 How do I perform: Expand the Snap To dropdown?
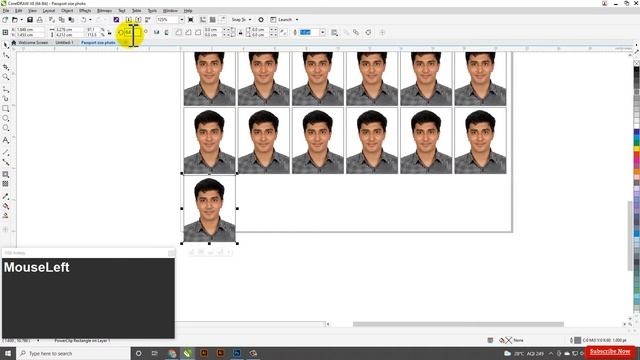coord(250,20)
